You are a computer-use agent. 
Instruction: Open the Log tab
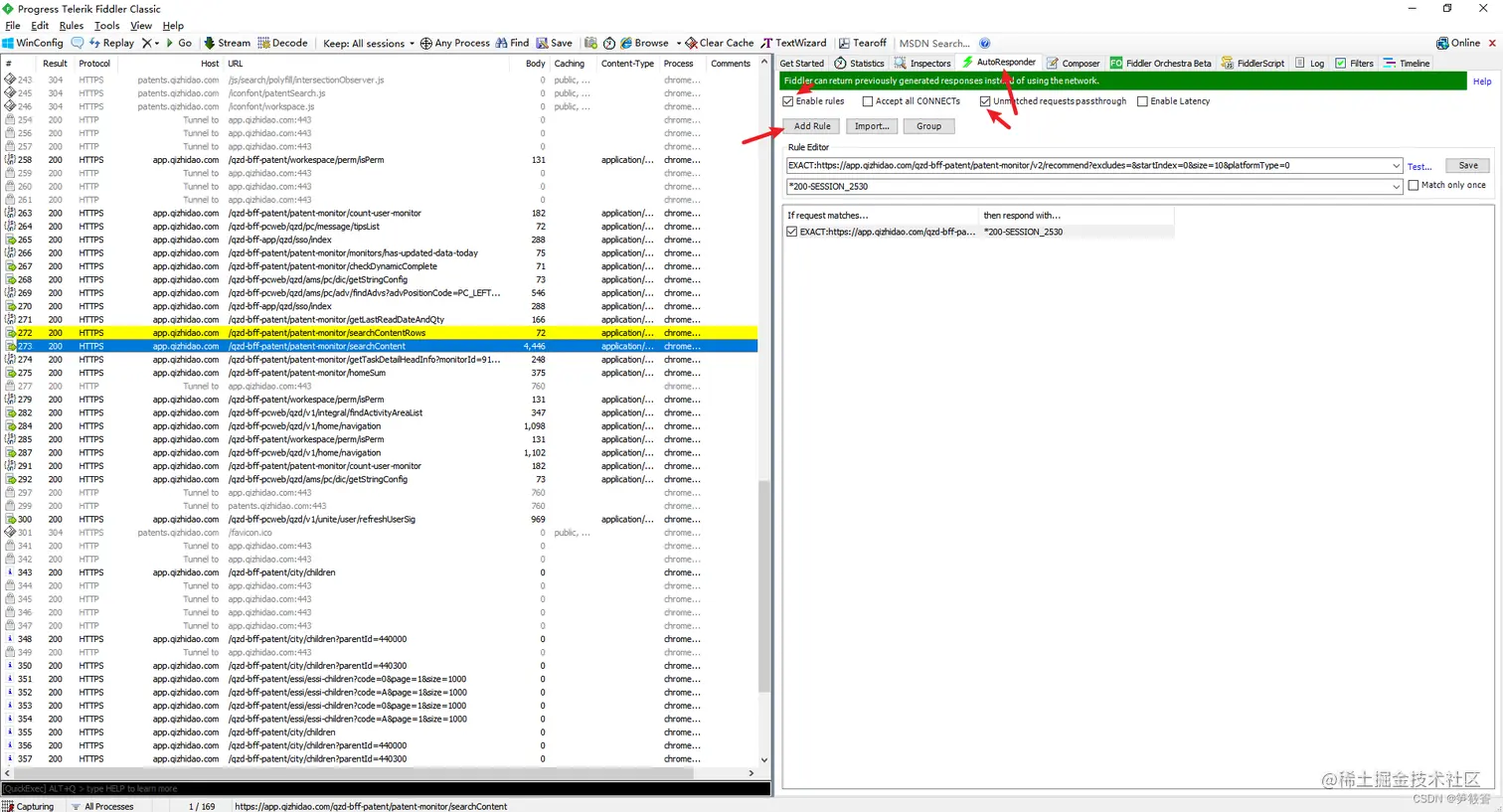[1310, 63]
